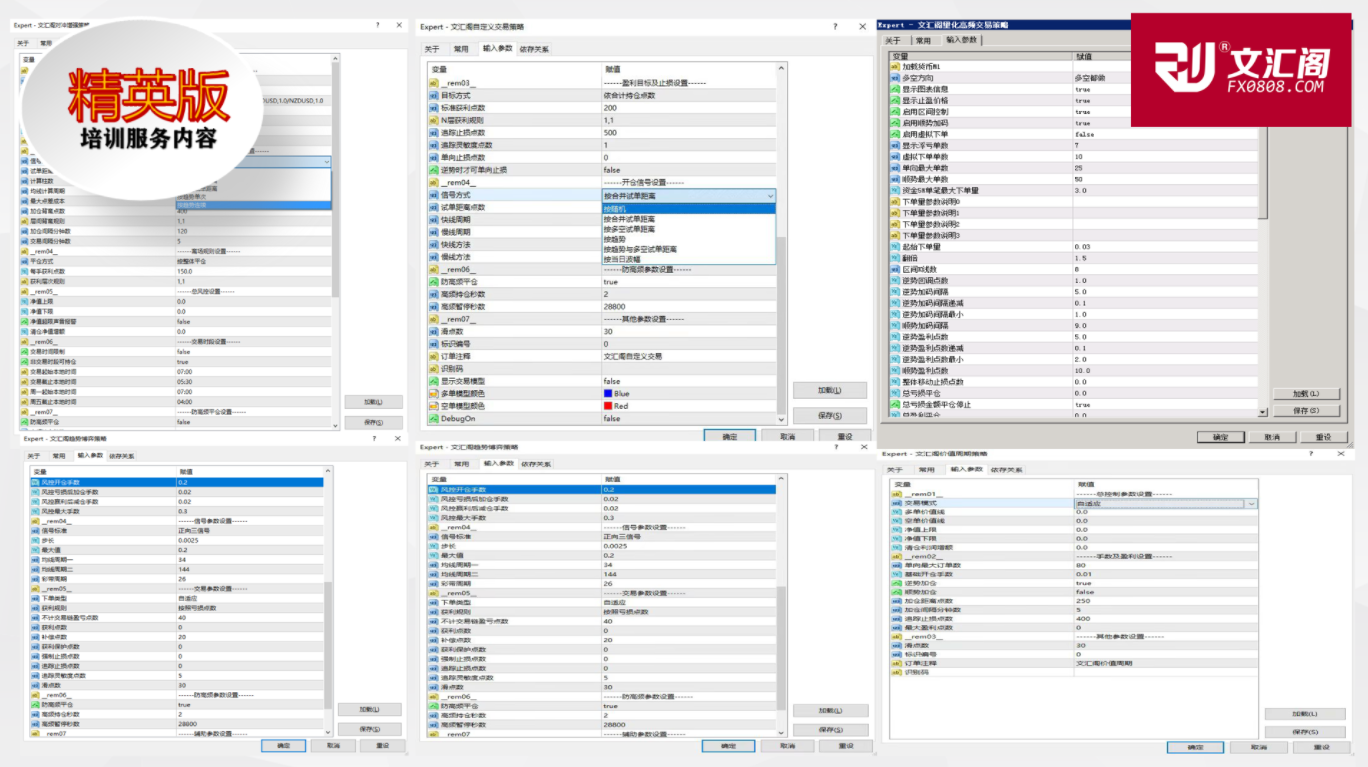Click the icon beside 显示图表信息 row
The width and height of the screenshot is (1368, 767).
click(895, 89)
